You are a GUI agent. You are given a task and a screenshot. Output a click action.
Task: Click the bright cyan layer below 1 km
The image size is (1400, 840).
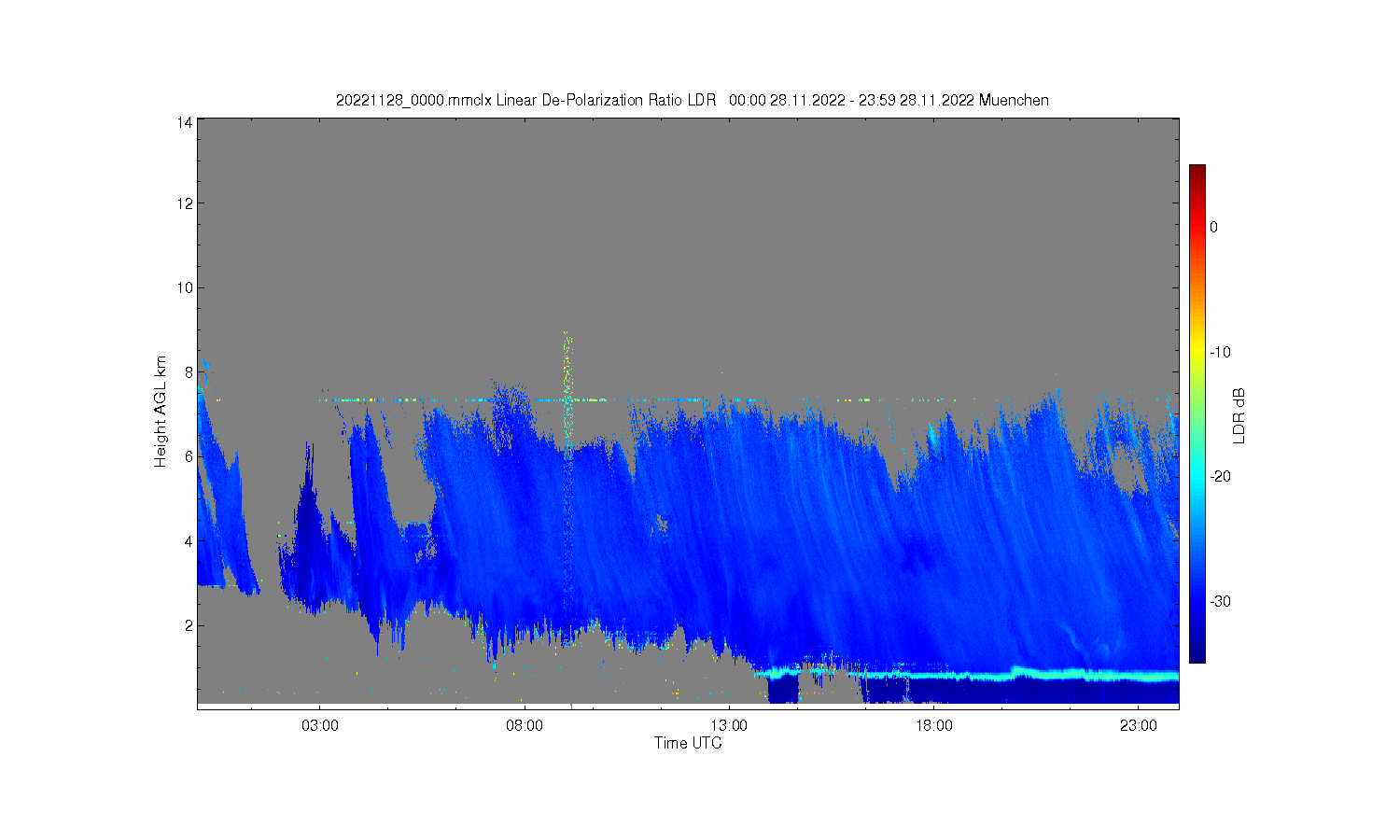966,673
